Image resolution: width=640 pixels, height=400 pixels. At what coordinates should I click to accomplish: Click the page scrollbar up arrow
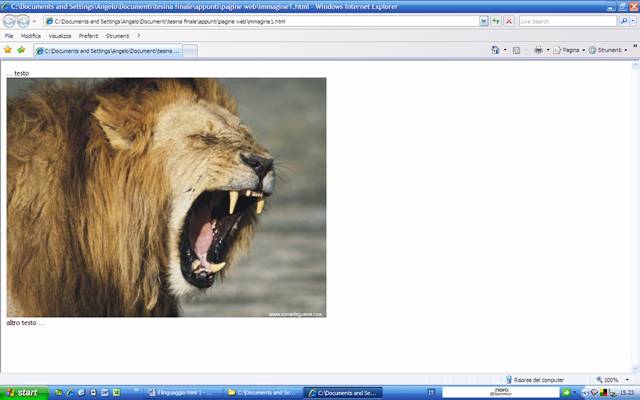point(635,66)
